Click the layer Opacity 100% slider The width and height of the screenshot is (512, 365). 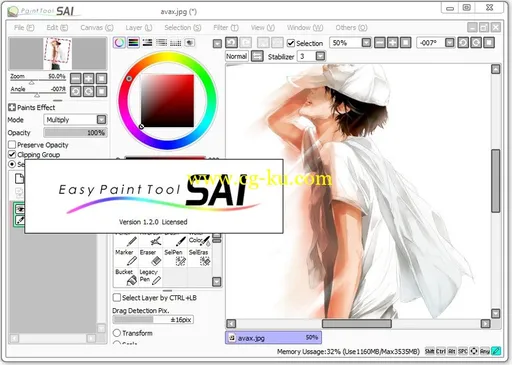tap(75, 133)
